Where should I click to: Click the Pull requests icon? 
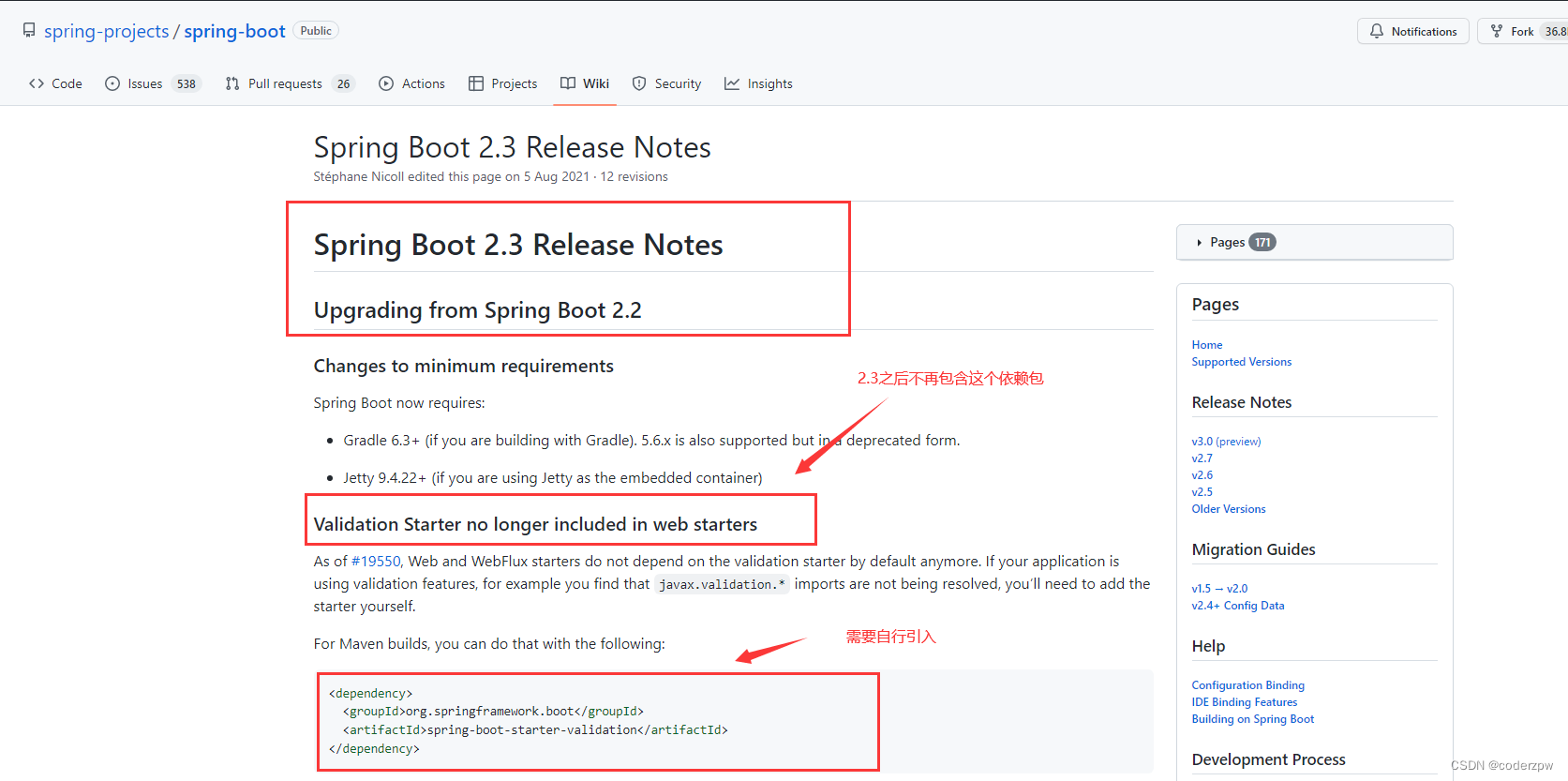(x=232, y=83)
